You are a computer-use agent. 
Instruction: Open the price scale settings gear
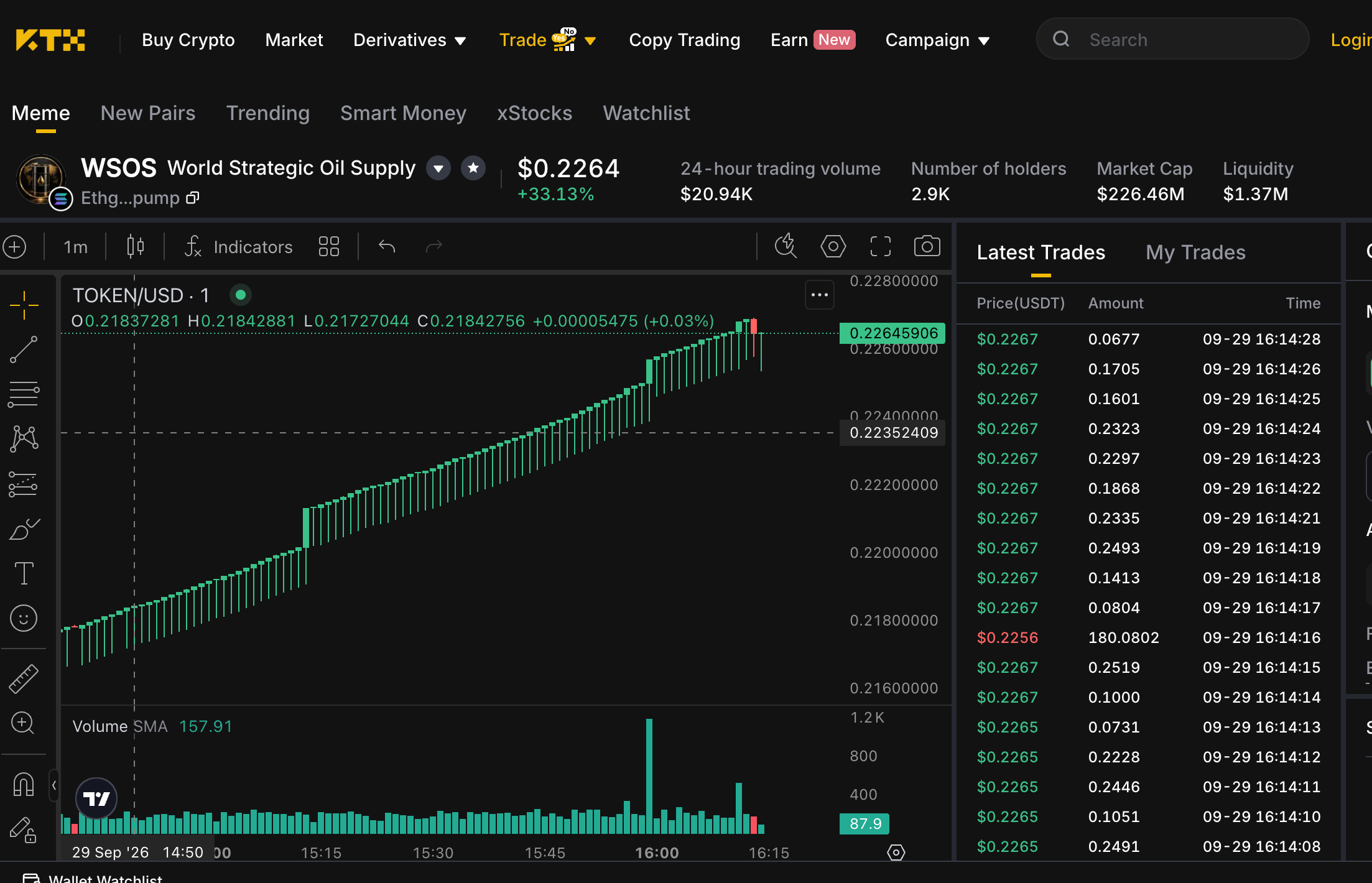click(x=896, y=852)
